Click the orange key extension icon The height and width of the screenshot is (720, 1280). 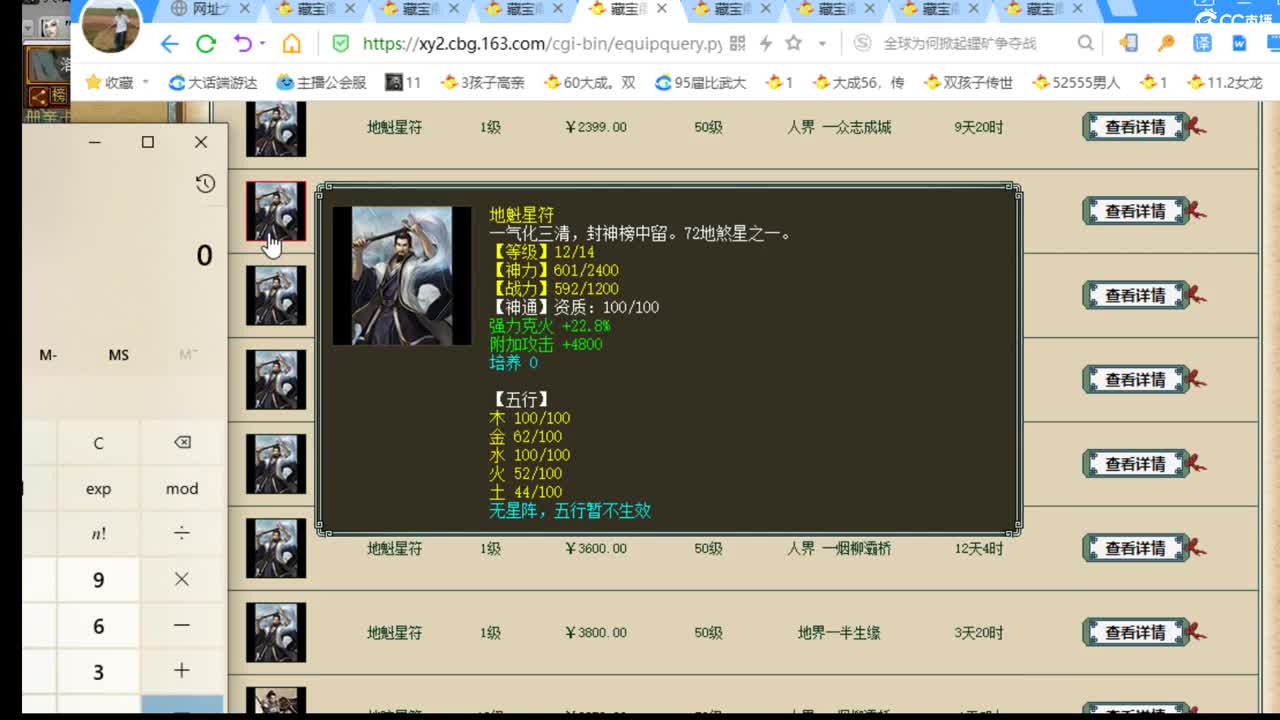coord(1166,44)
